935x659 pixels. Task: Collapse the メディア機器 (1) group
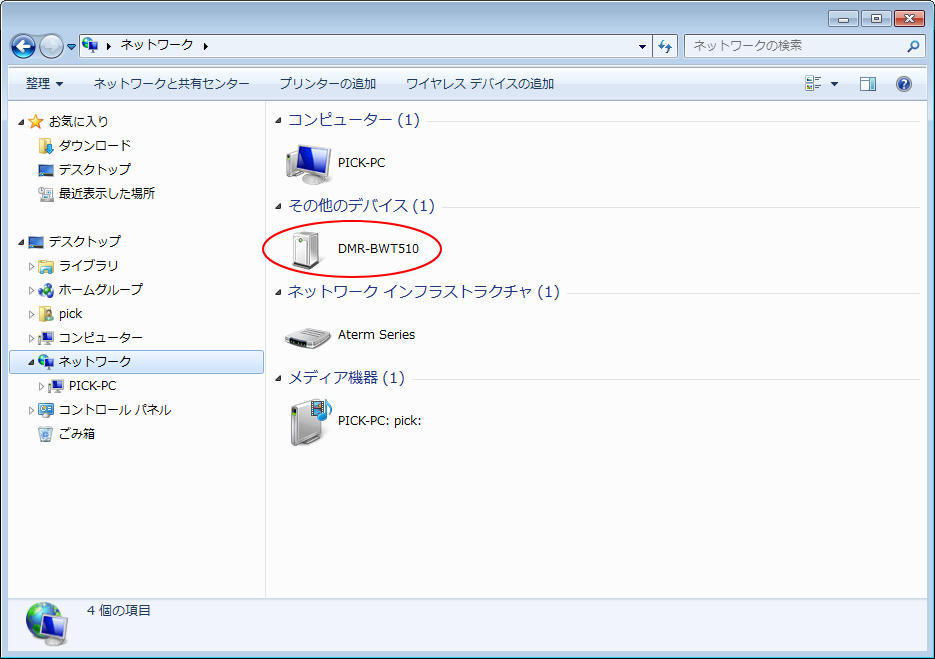[278, 379]
